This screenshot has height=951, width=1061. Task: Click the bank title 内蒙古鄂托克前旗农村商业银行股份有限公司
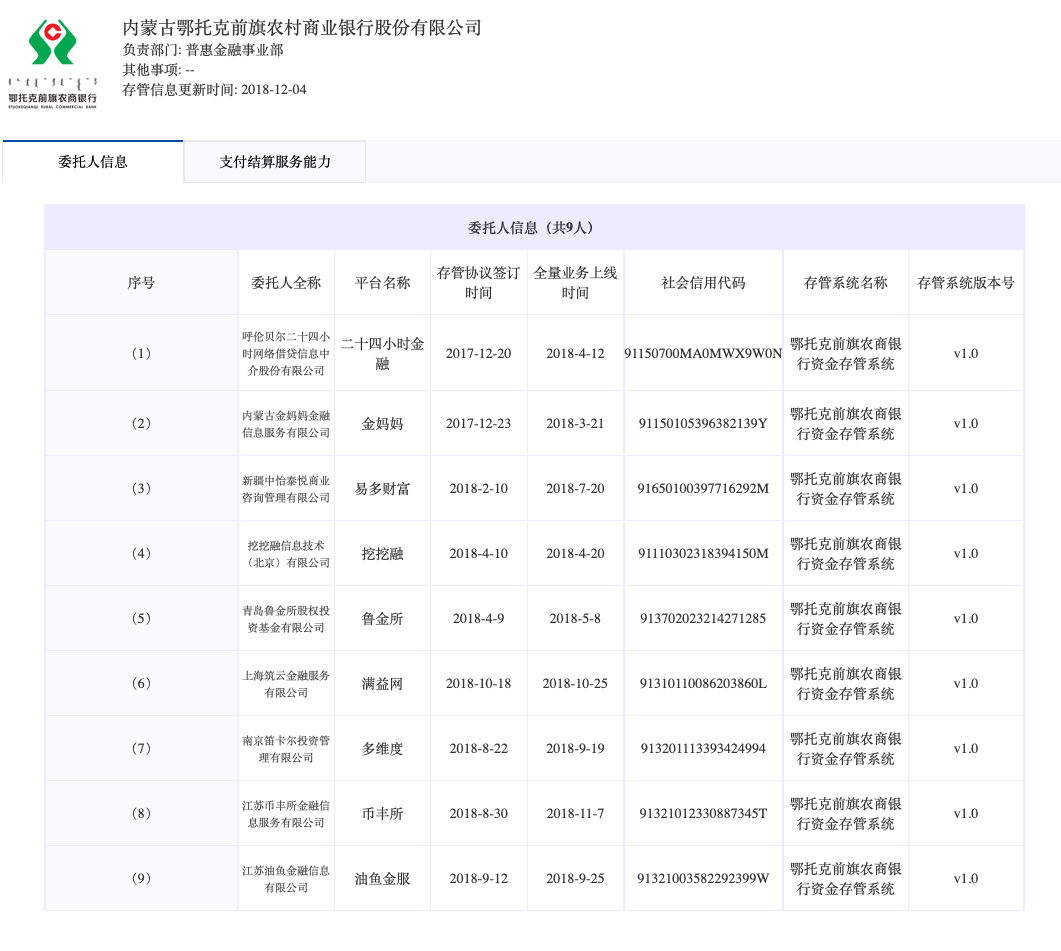pos(302,28)
